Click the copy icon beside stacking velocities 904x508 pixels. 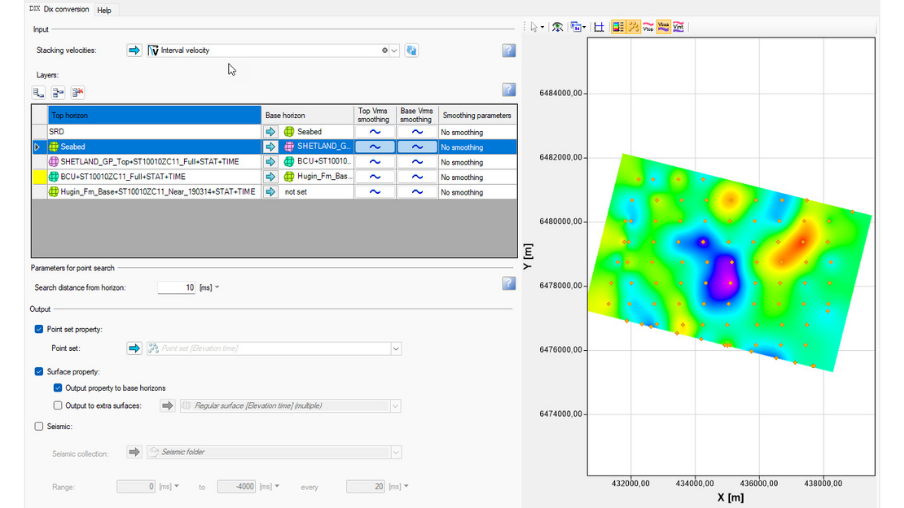click(411, 51)
